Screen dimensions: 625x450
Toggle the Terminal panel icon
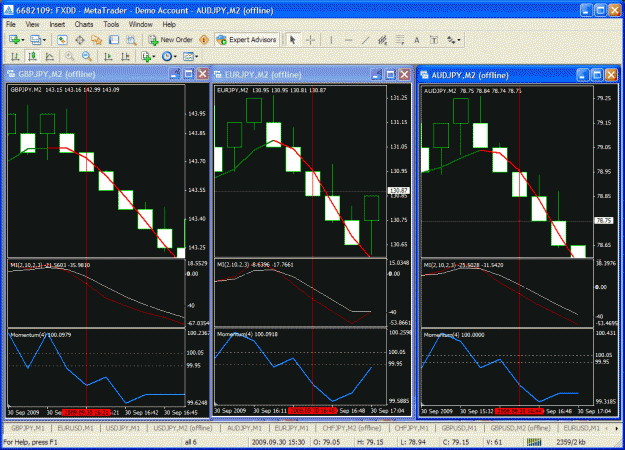coord(114,40)
